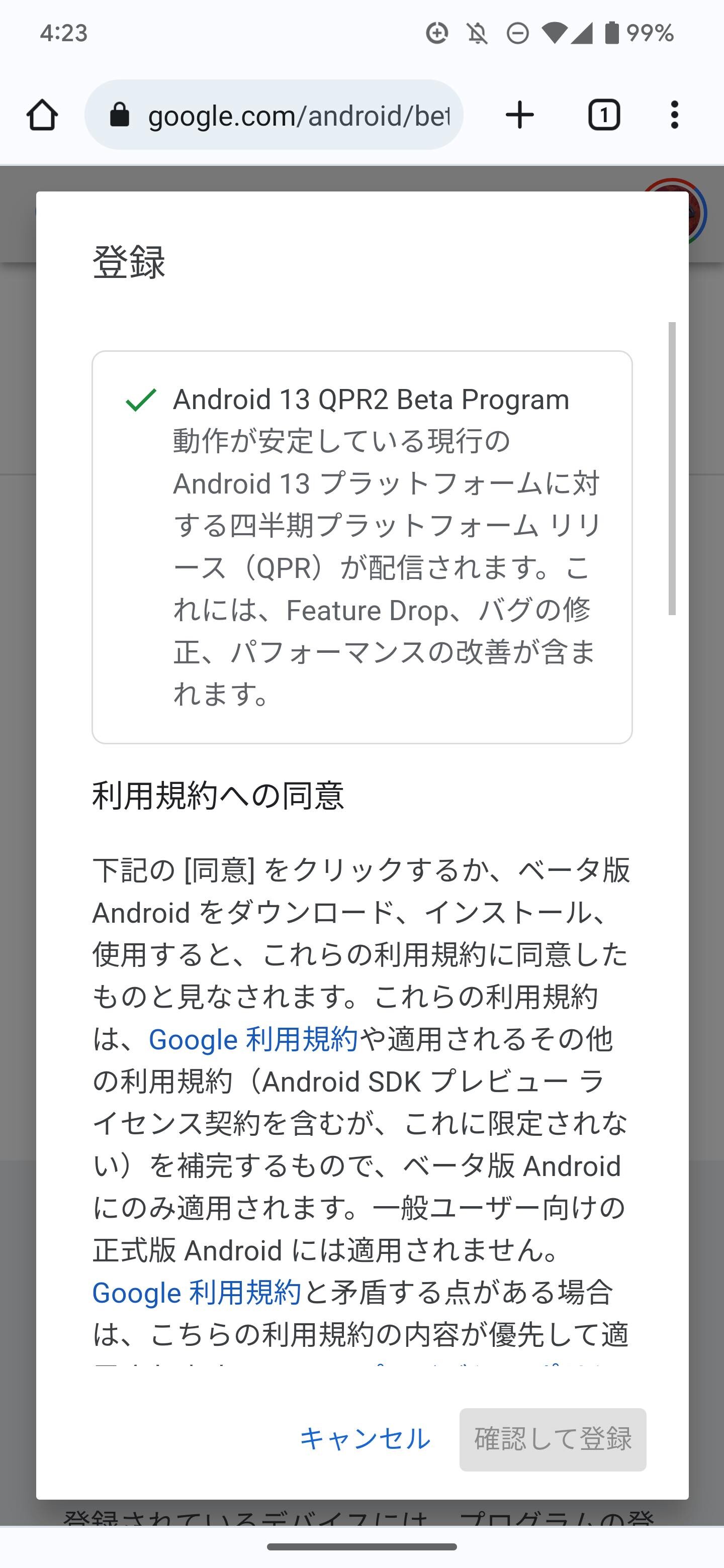The width and height of the screenshot is (724, 1568).
Task: Tap the muted notifications bell icon
Action: [478, 33]
